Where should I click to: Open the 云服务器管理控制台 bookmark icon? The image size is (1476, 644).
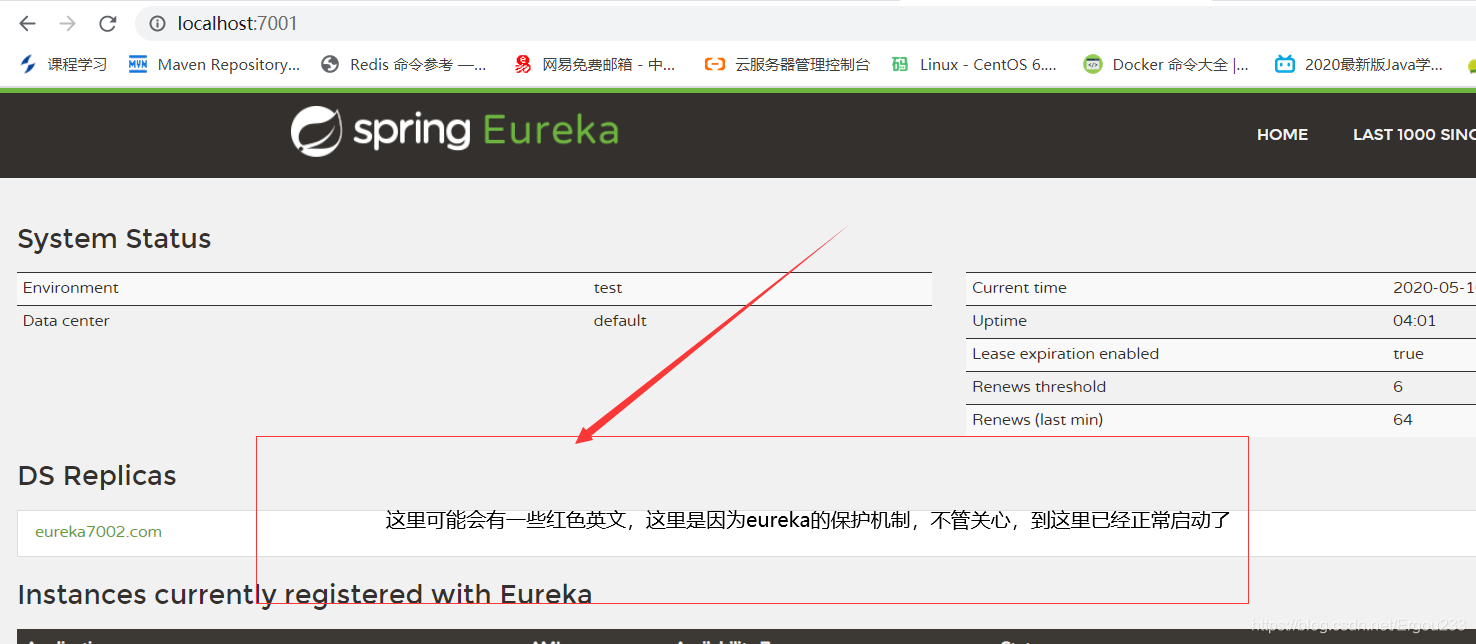click(x=713, y=63)
